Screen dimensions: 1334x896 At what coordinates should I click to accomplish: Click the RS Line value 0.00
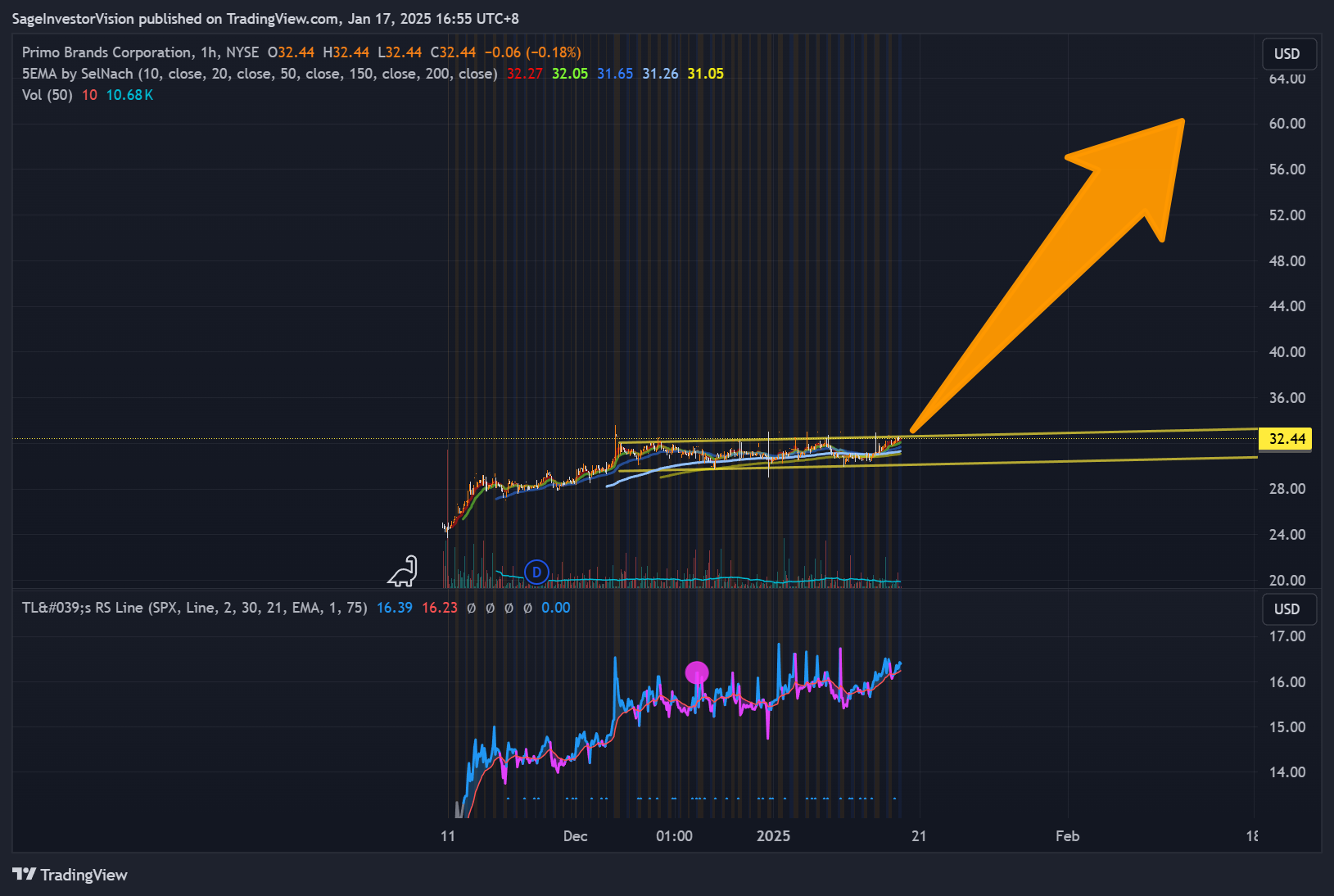click(x=556, y=608)
